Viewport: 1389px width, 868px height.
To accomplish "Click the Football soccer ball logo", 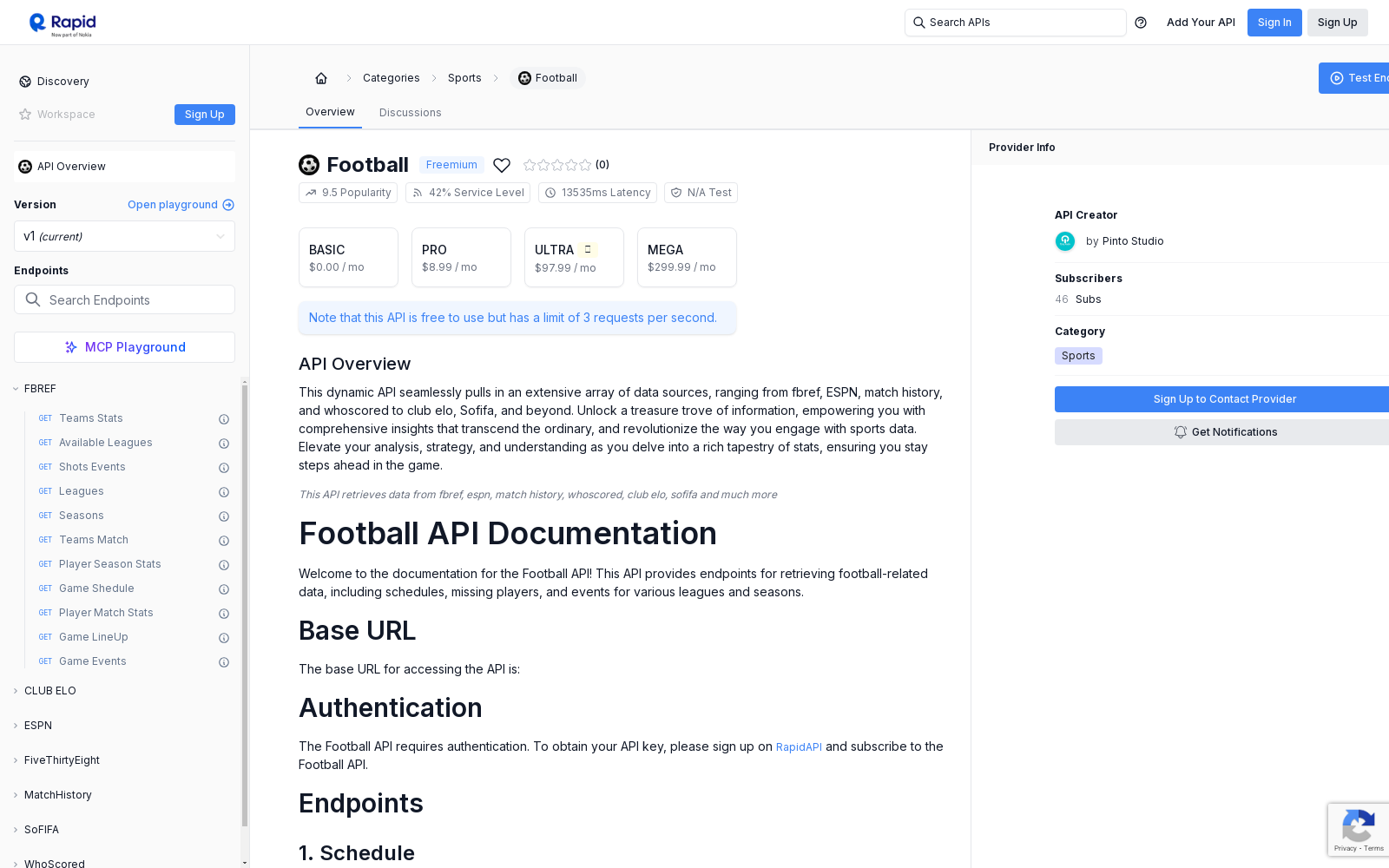I will (x=309, y=165).
